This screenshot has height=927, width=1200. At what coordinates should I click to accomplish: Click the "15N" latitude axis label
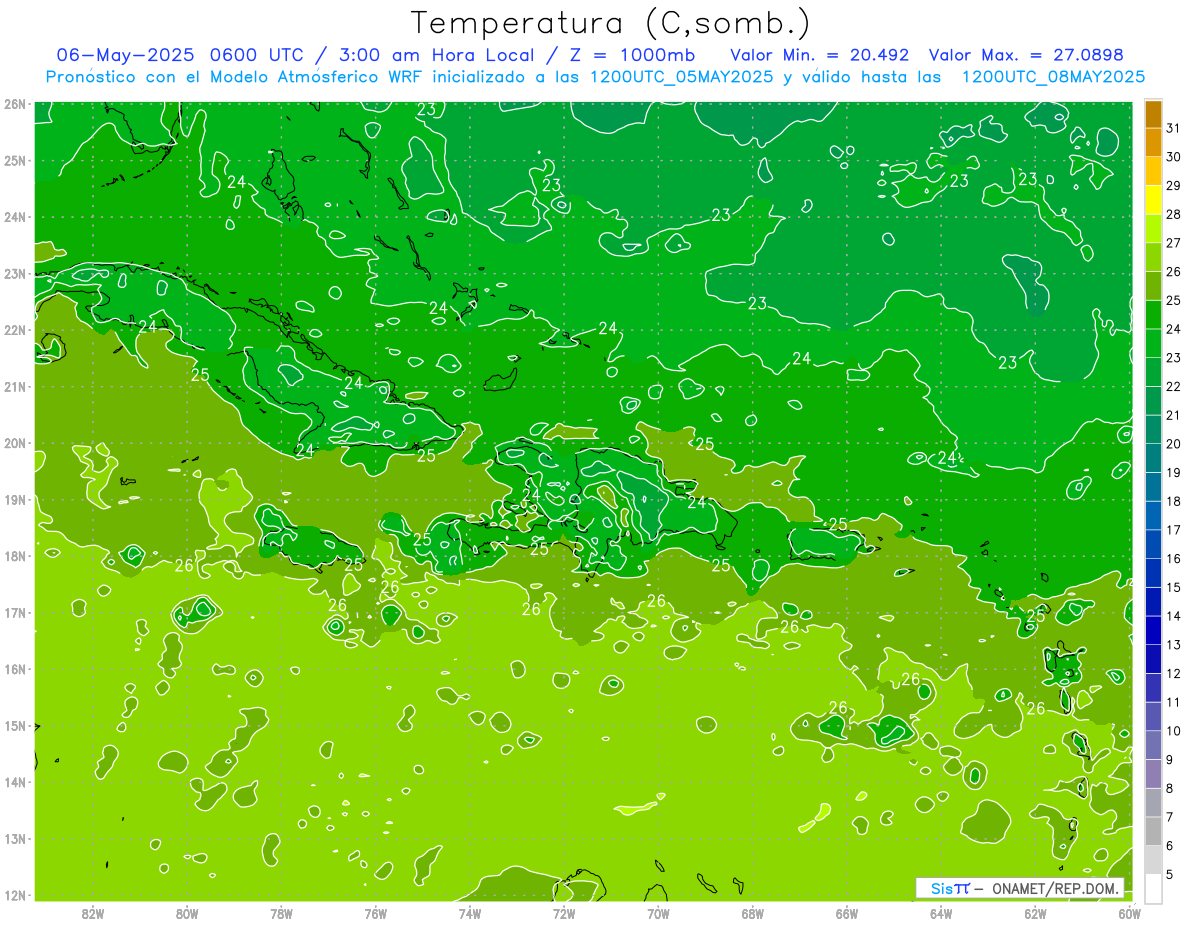coord(14,725)
